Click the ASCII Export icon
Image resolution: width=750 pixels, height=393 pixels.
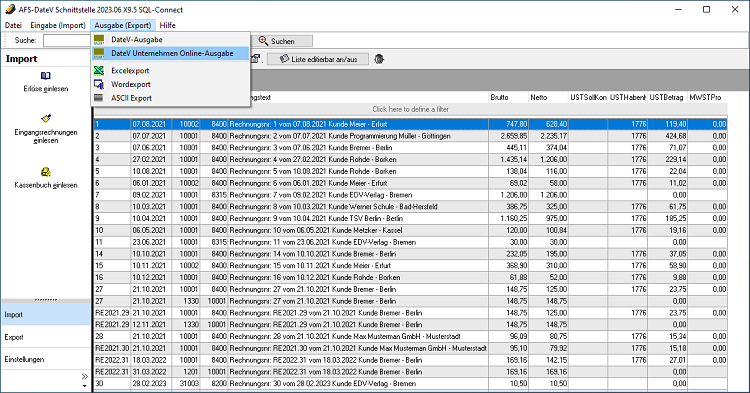pyautogui.click(x=99, y=98)
